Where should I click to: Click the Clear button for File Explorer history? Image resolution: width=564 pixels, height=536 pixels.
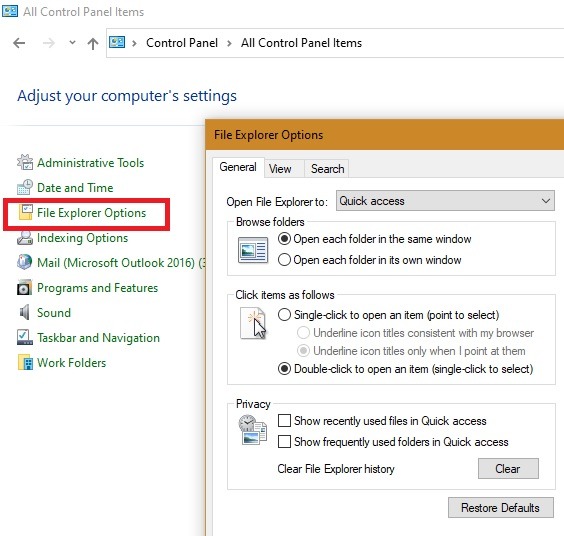click(508, 468)
